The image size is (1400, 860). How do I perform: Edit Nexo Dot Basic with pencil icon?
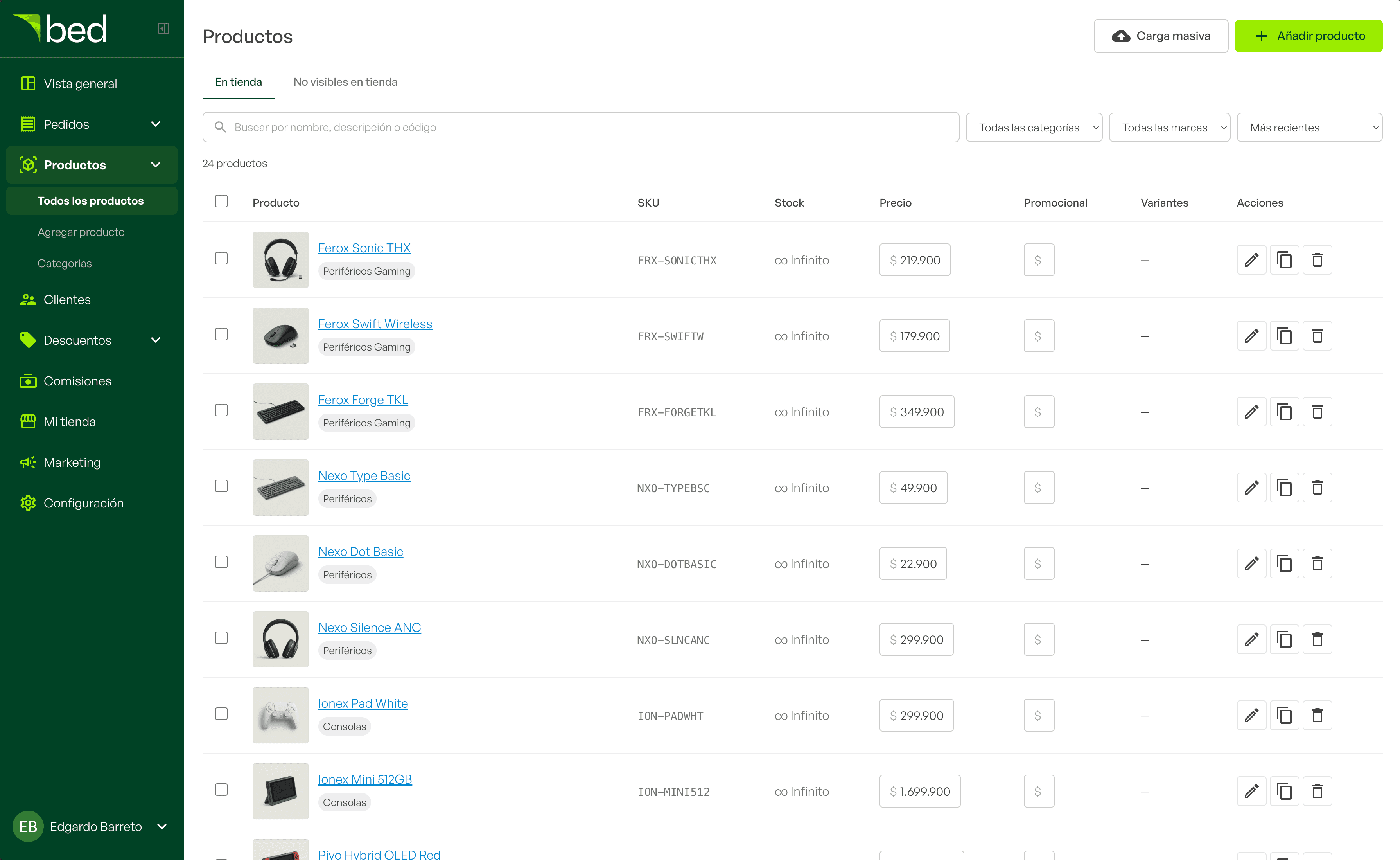[1251, 564]
